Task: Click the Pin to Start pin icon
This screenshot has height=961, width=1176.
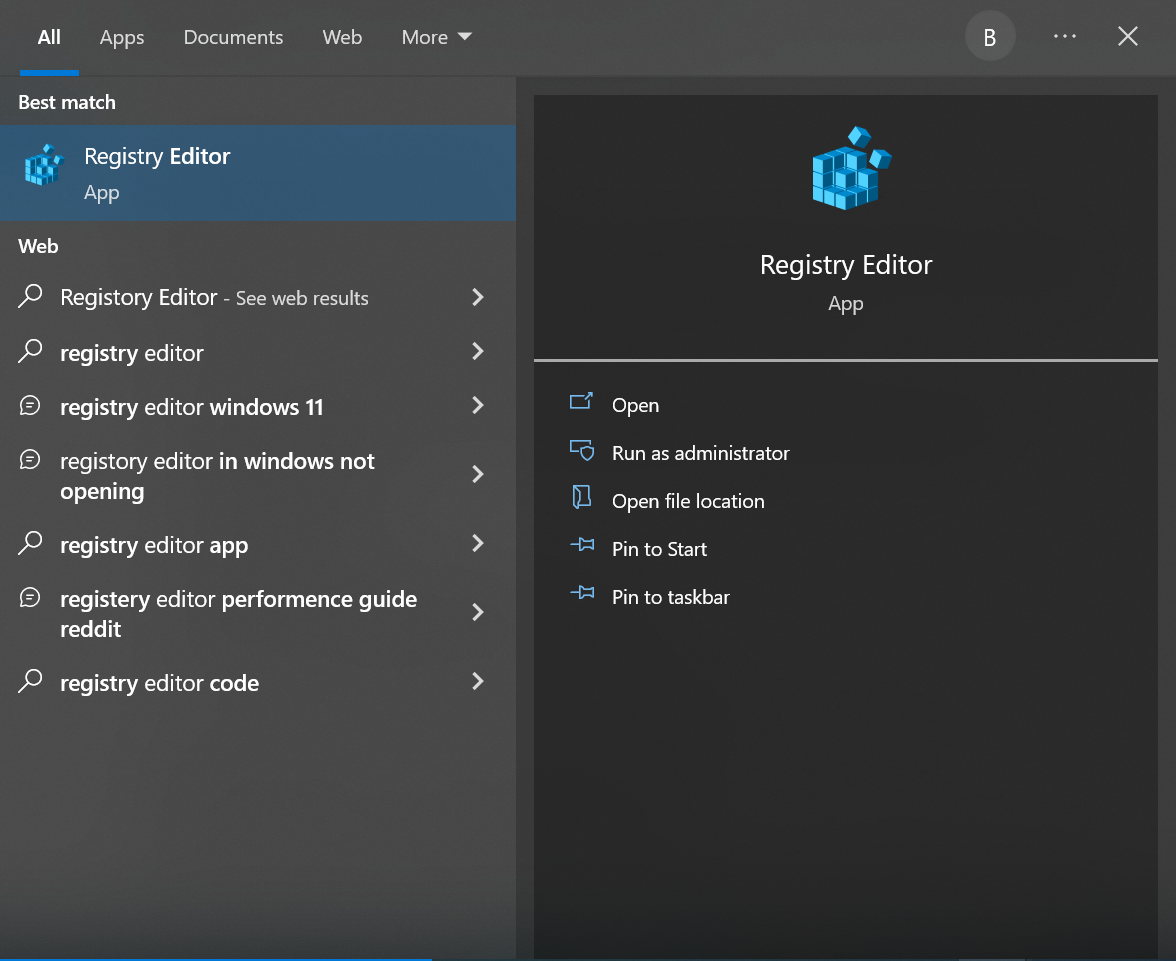Action: point(581,546)
